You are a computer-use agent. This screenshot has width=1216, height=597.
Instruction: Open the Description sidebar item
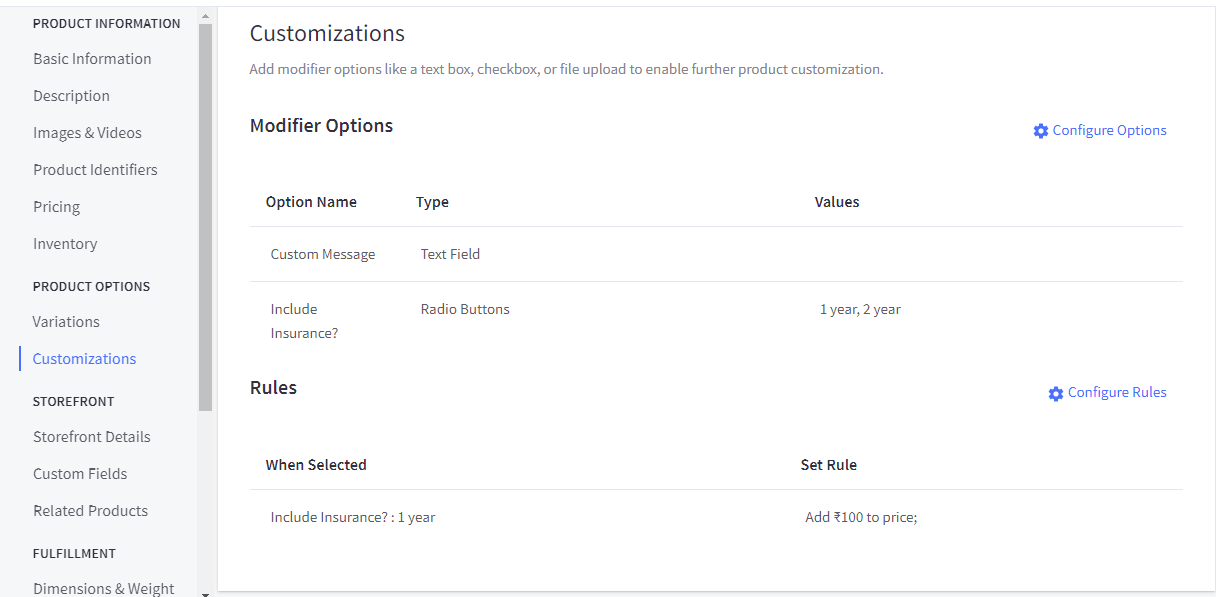coord(71,96)
